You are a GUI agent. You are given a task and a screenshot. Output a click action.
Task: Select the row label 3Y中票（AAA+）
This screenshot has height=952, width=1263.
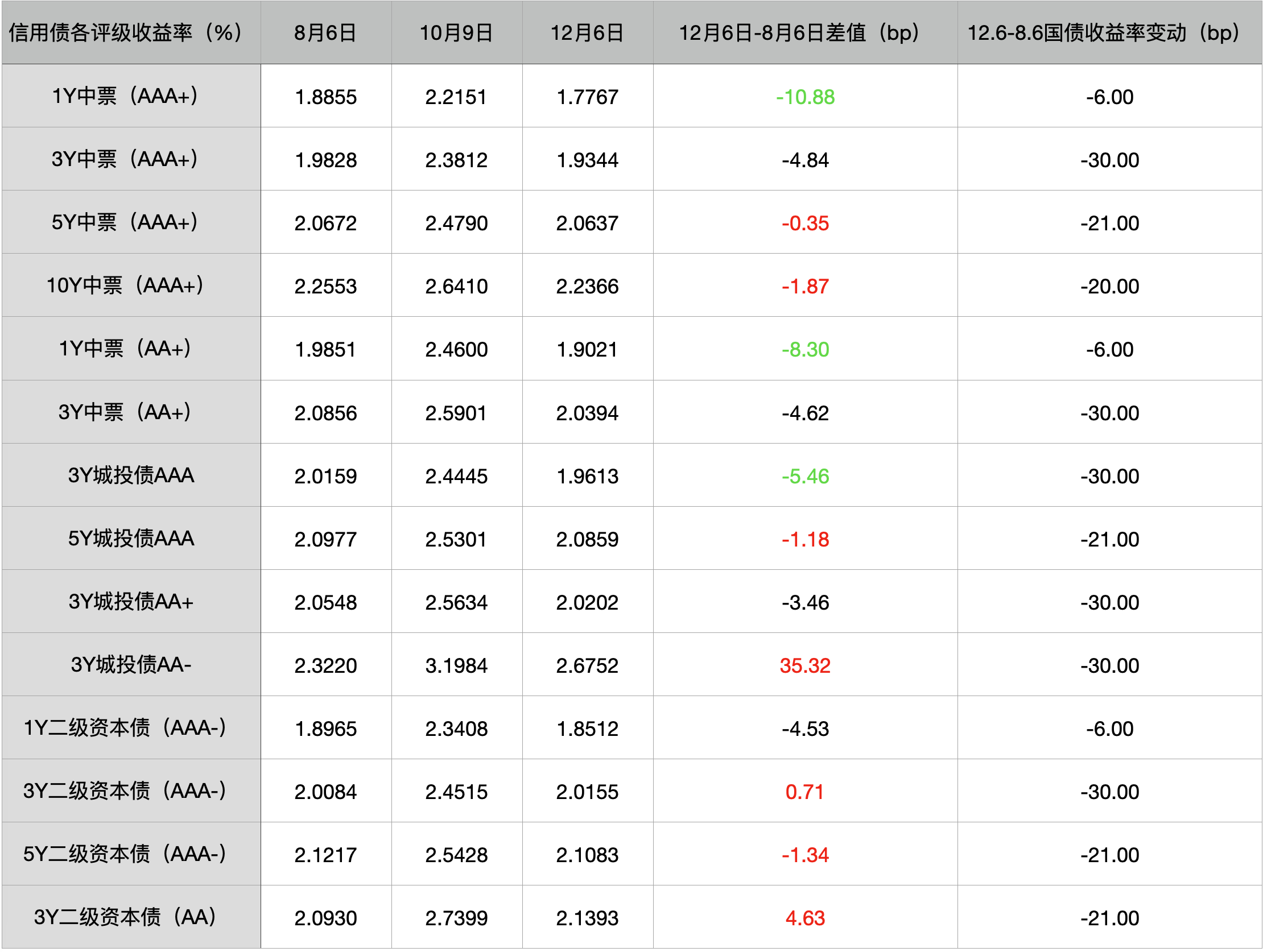131,159
